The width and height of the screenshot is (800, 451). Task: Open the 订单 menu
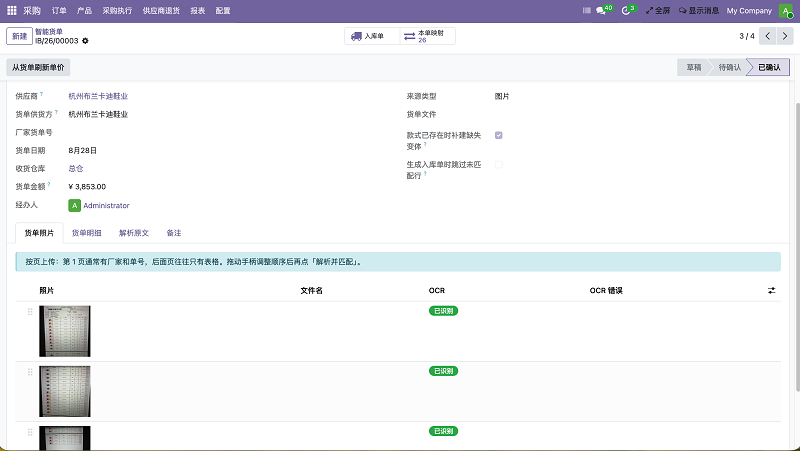(x=59, y=11)
